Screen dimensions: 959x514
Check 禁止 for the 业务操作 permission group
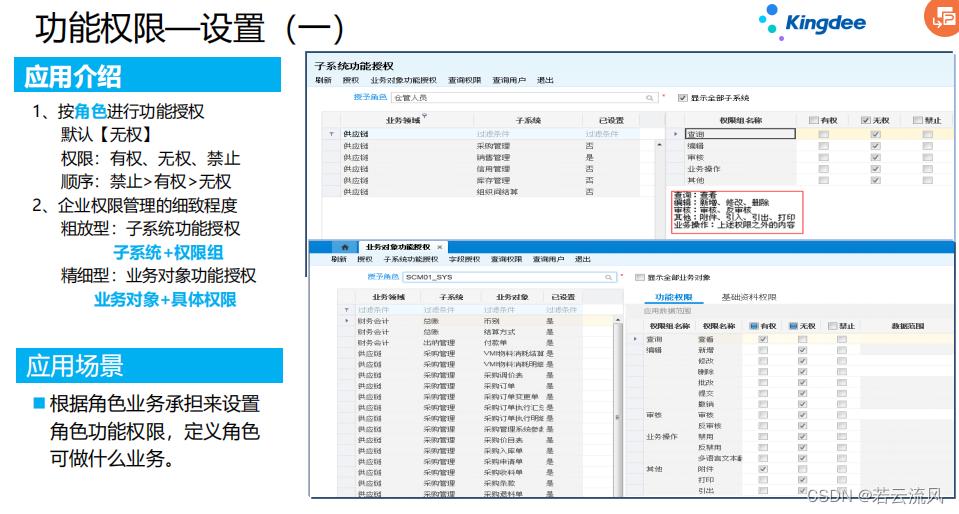928,169
